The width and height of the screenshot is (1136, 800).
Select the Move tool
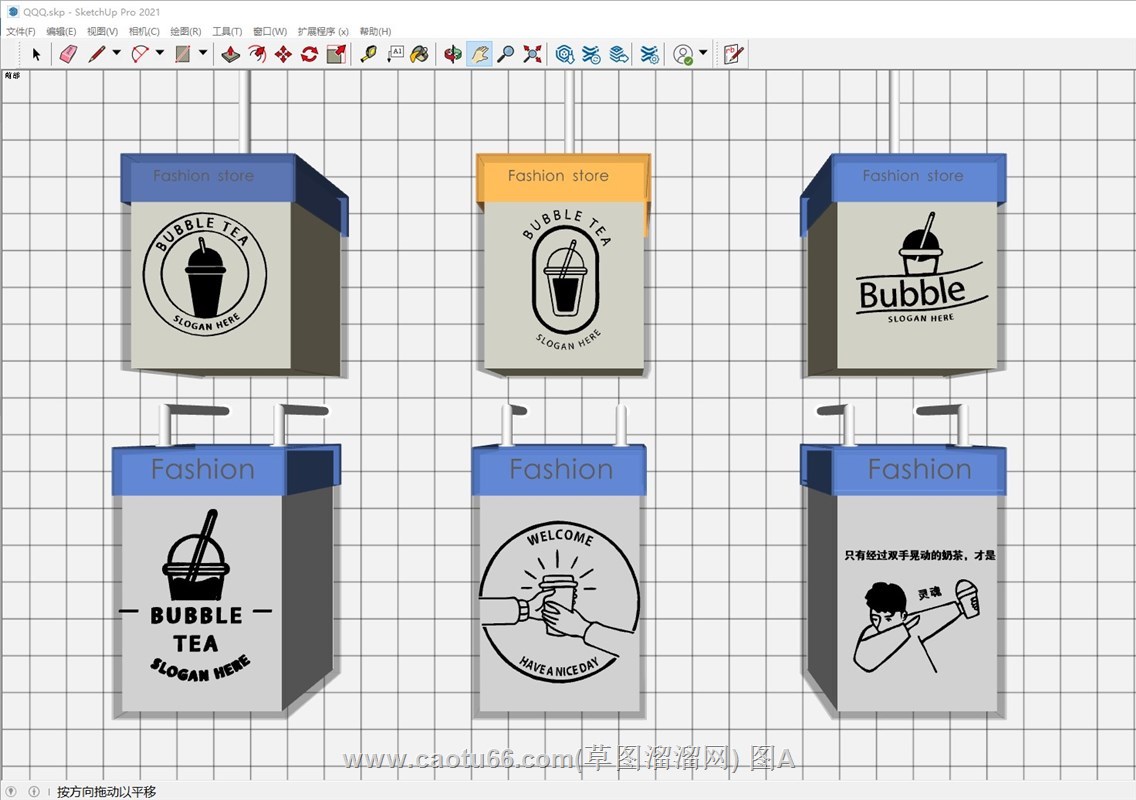pyautogui.click(x=283, y=54)
